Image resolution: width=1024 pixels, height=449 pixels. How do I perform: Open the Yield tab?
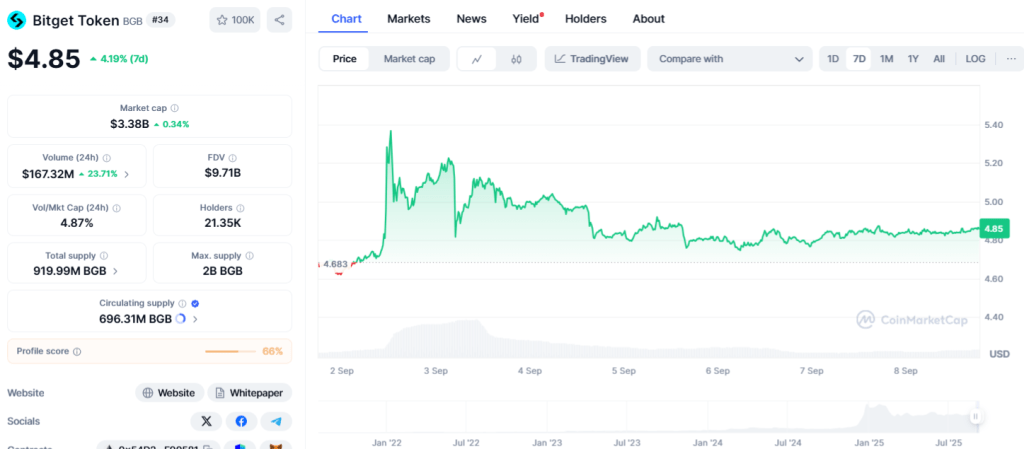coord(526,19)
